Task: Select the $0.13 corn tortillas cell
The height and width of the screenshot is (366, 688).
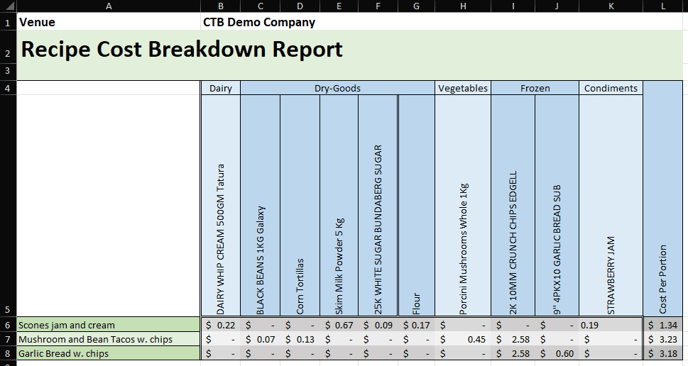Action: coord(300,339)
